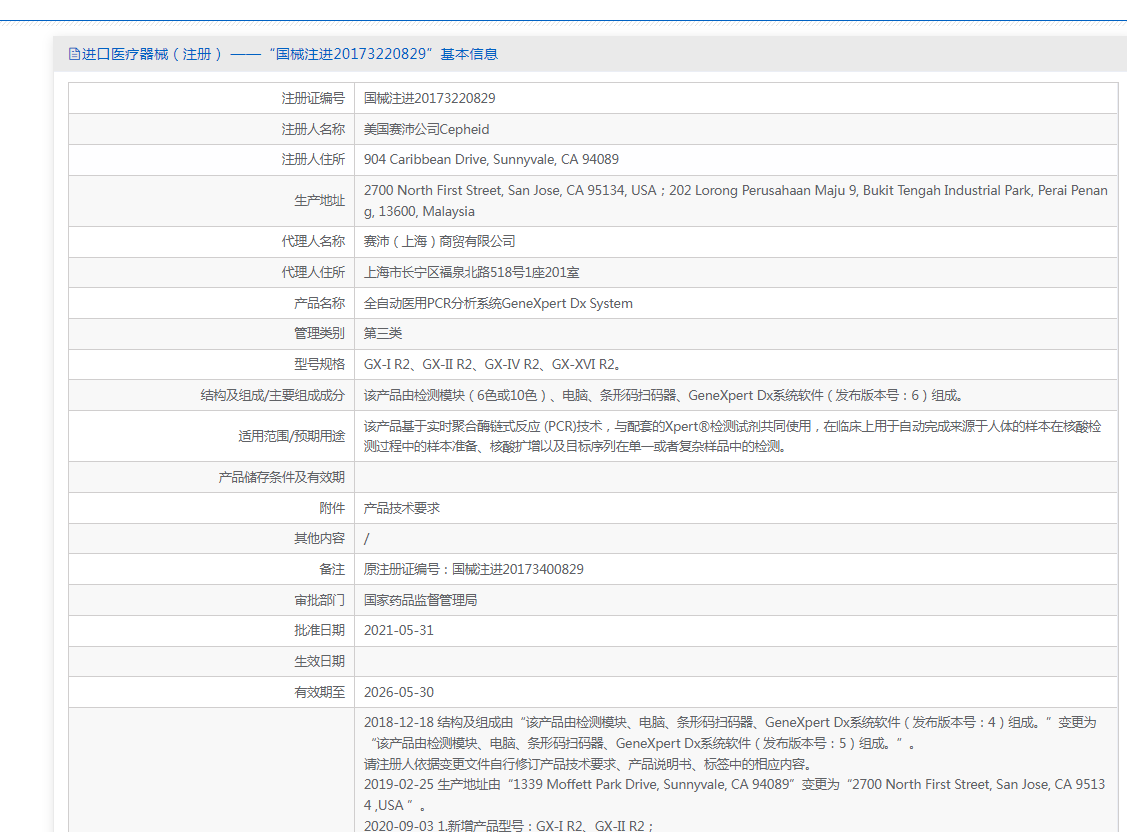Select remark 原注册证编号：国械注进20173400829
Viewport: 1127px width, 832px height.
474,569
